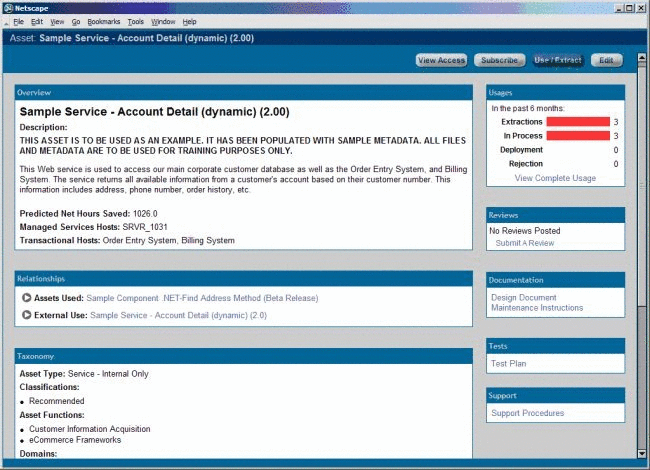Close the Netscape window
650x470 pixels.
click(x=640, y=8)
